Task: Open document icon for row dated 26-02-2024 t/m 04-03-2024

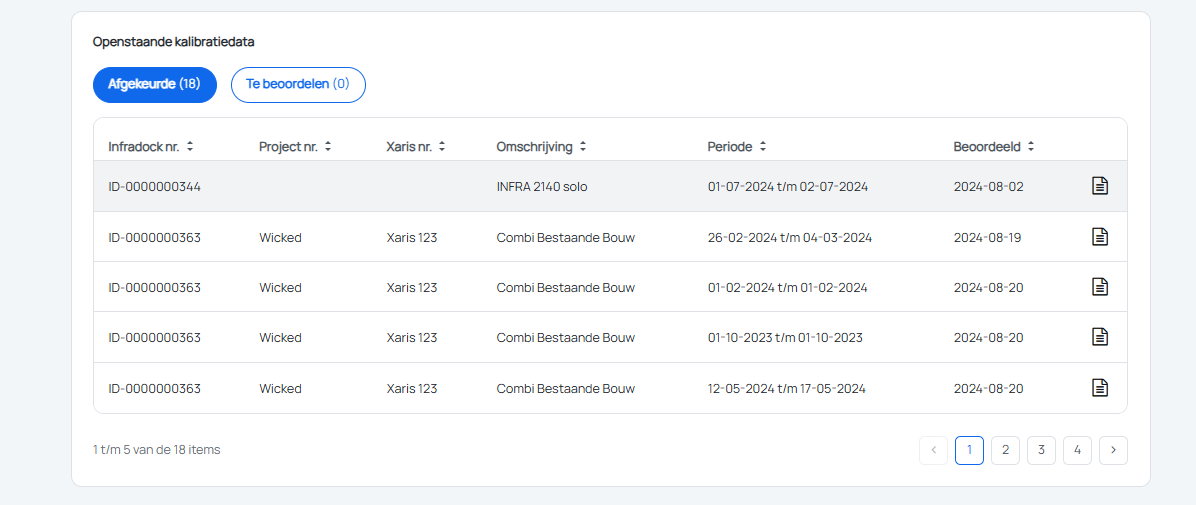Action: pos(1099,236)
